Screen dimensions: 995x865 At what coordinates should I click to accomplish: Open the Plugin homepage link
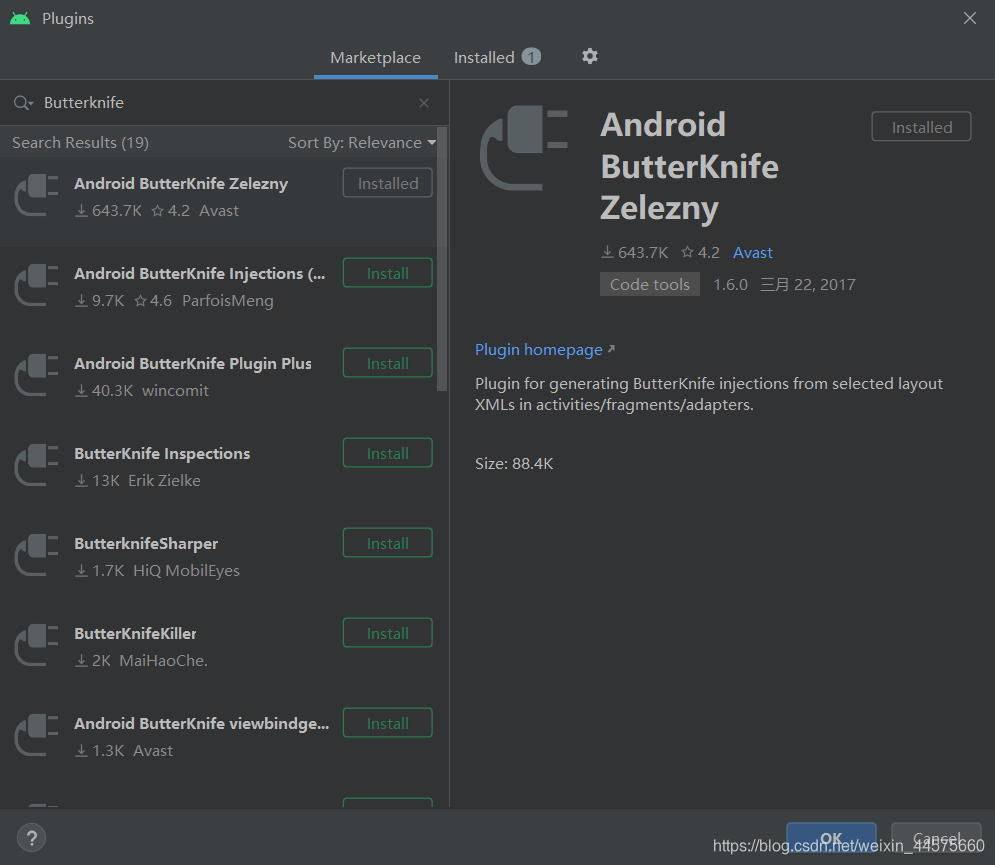tap(537, 349)
